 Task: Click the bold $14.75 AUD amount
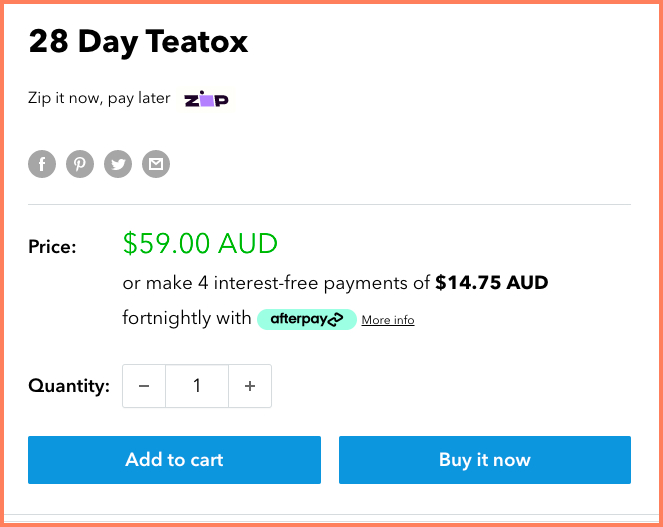point(492,283)
